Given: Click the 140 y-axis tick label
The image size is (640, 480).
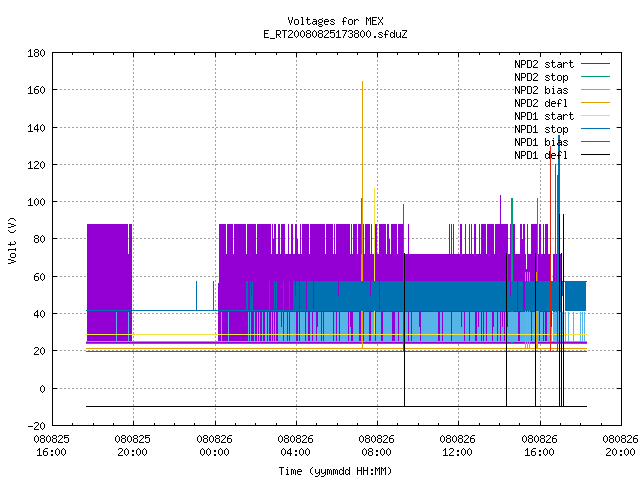Looking at the screenshot, I should tap(36, 128).
